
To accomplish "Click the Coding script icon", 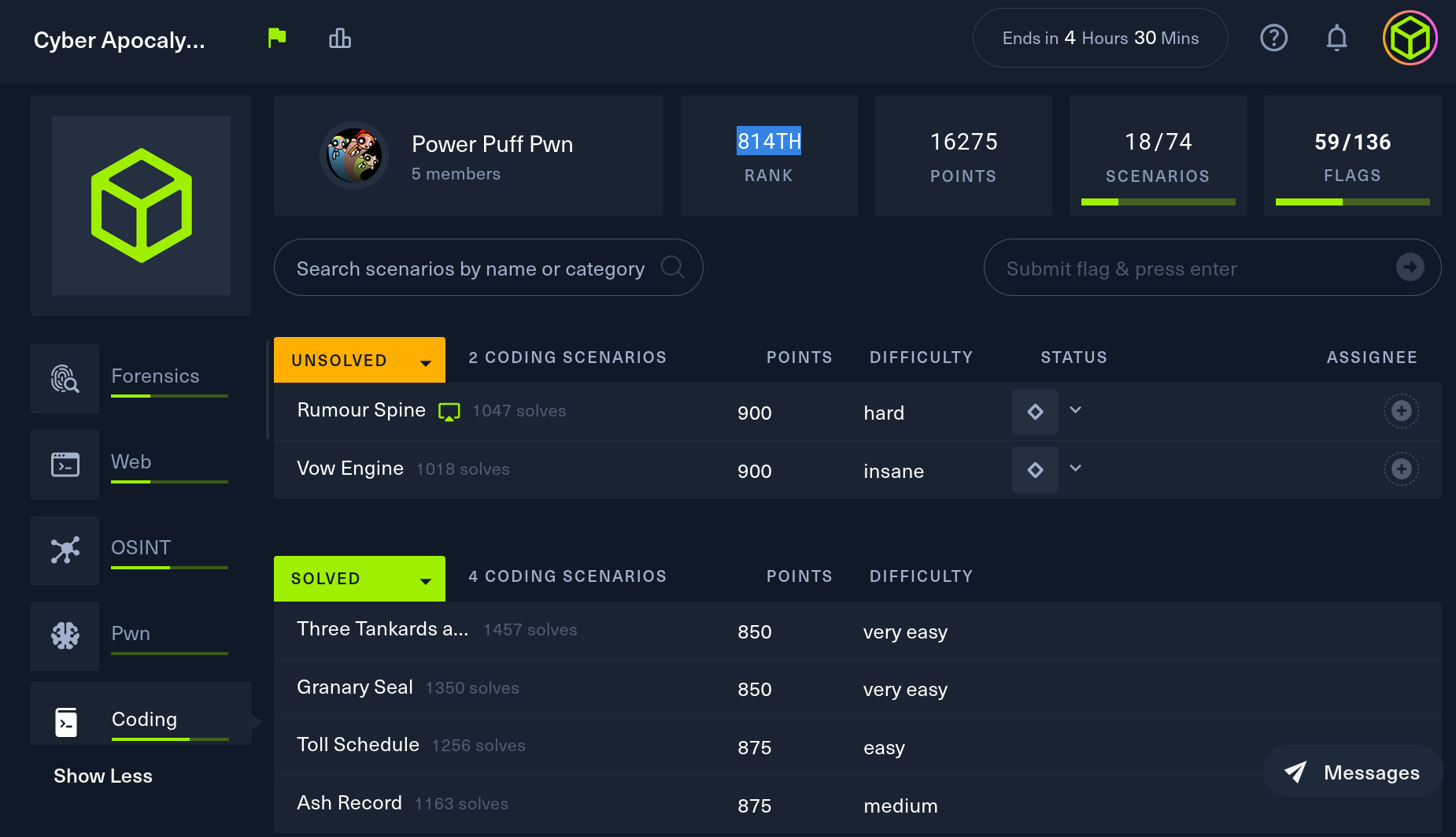I will 66,722.
